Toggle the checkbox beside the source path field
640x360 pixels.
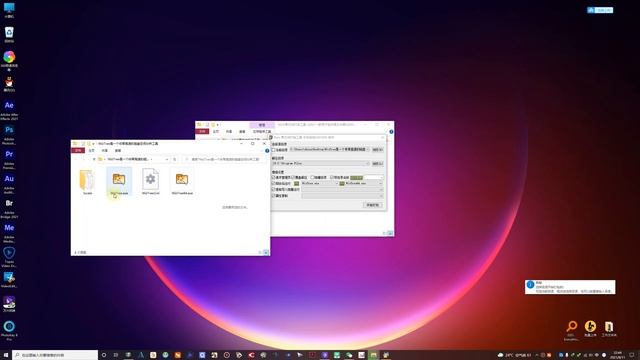click(x=273, y=150)
